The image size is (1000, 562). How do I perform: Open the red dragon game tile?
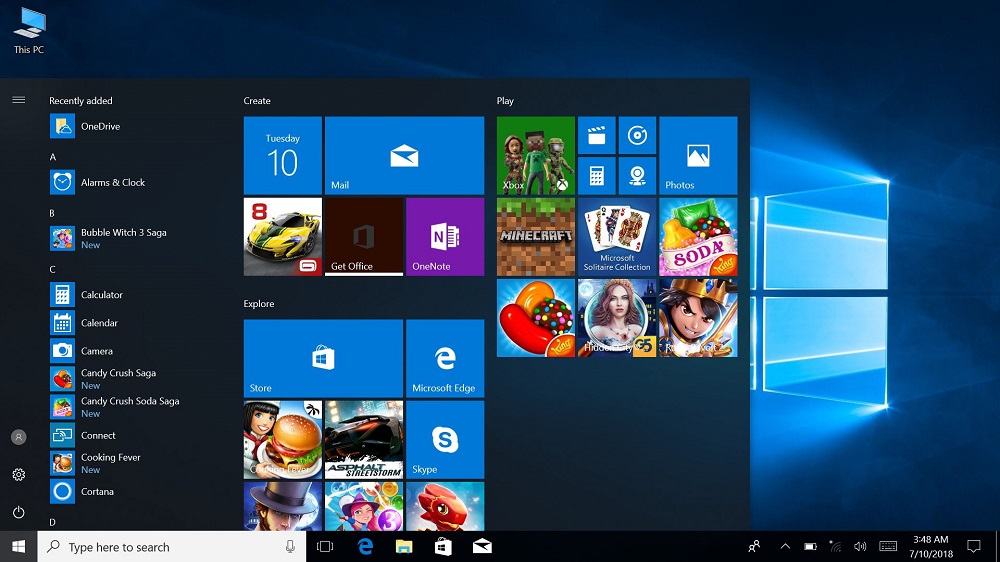445,507
